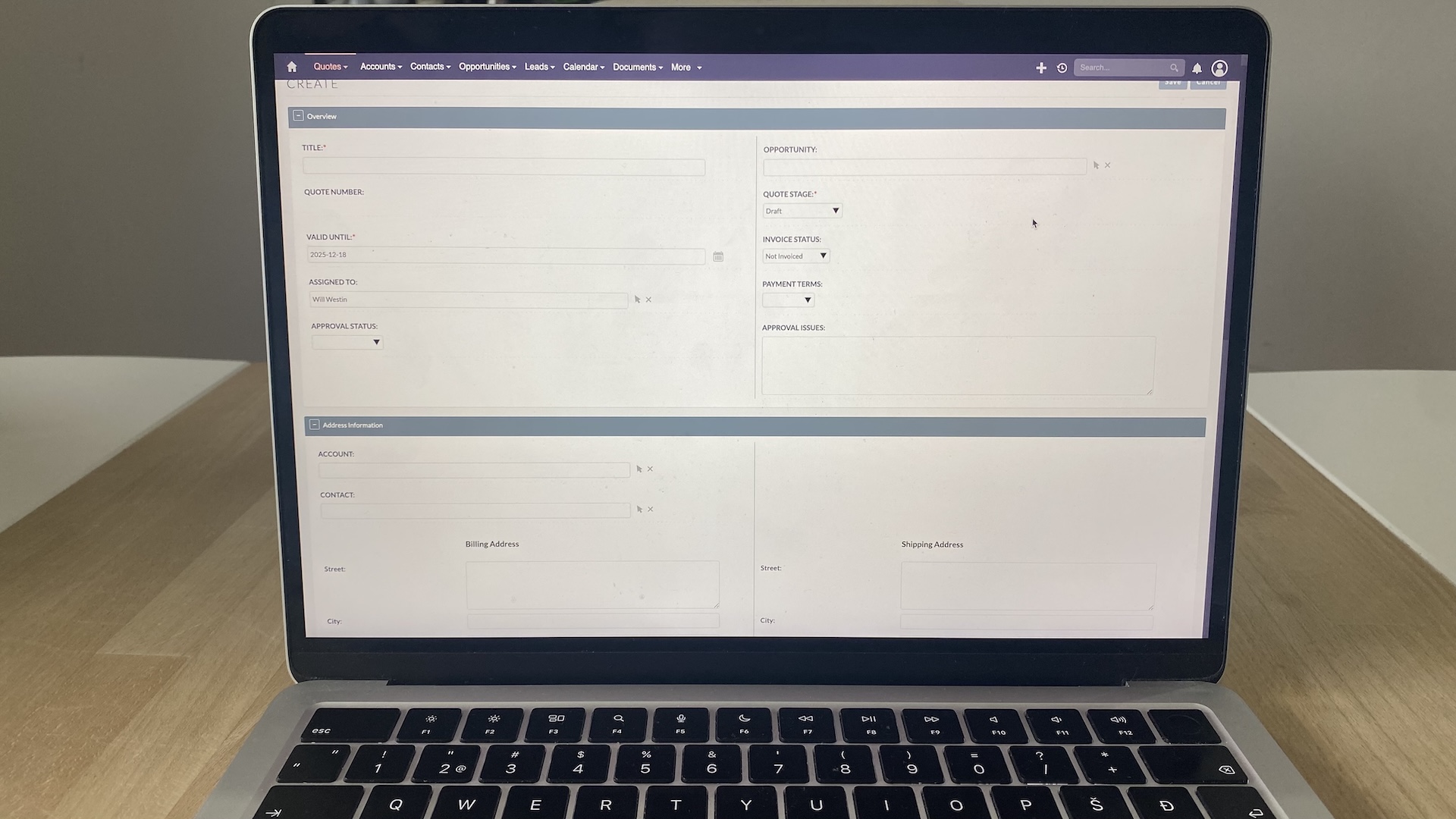Open the notifications bell icon
Image resolution: width=1456 pixels, height=819 pixels.
(x=1197, y=68)
